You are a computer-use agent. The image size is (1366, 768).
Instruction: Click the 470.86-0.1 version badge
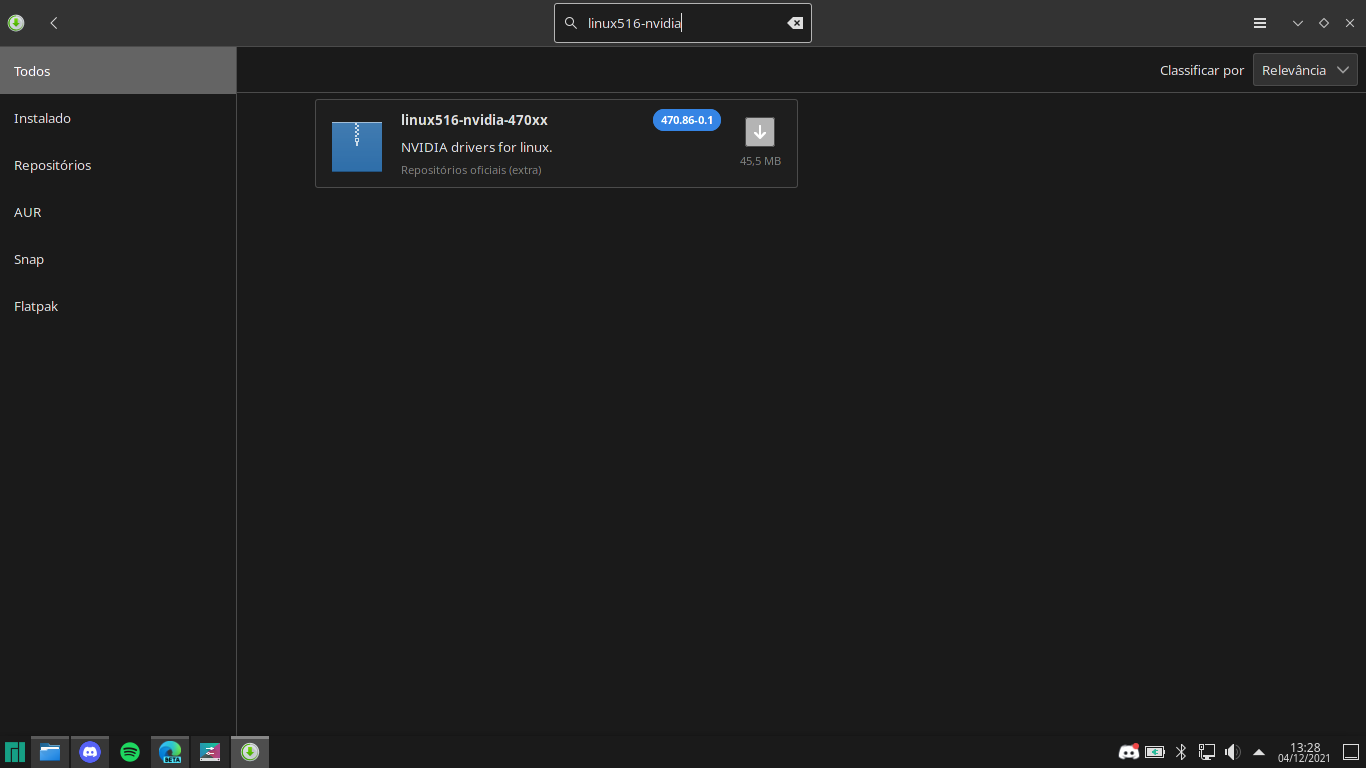687,120
